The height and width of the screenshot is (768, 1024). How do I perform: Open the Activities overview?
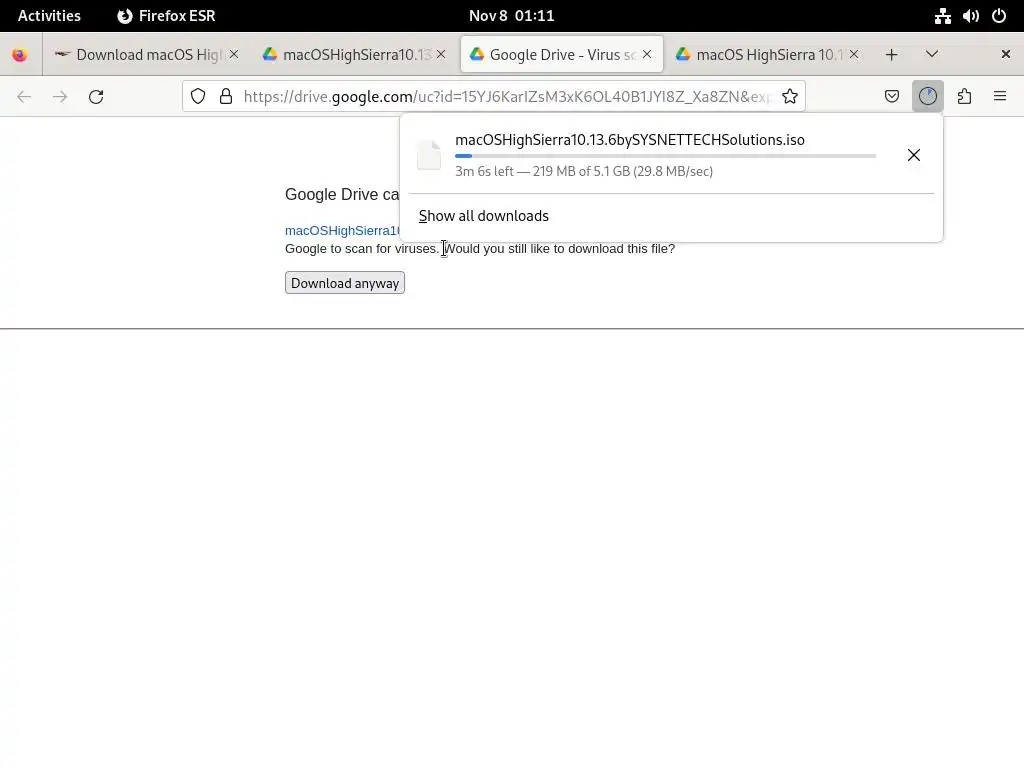(49, 16)
